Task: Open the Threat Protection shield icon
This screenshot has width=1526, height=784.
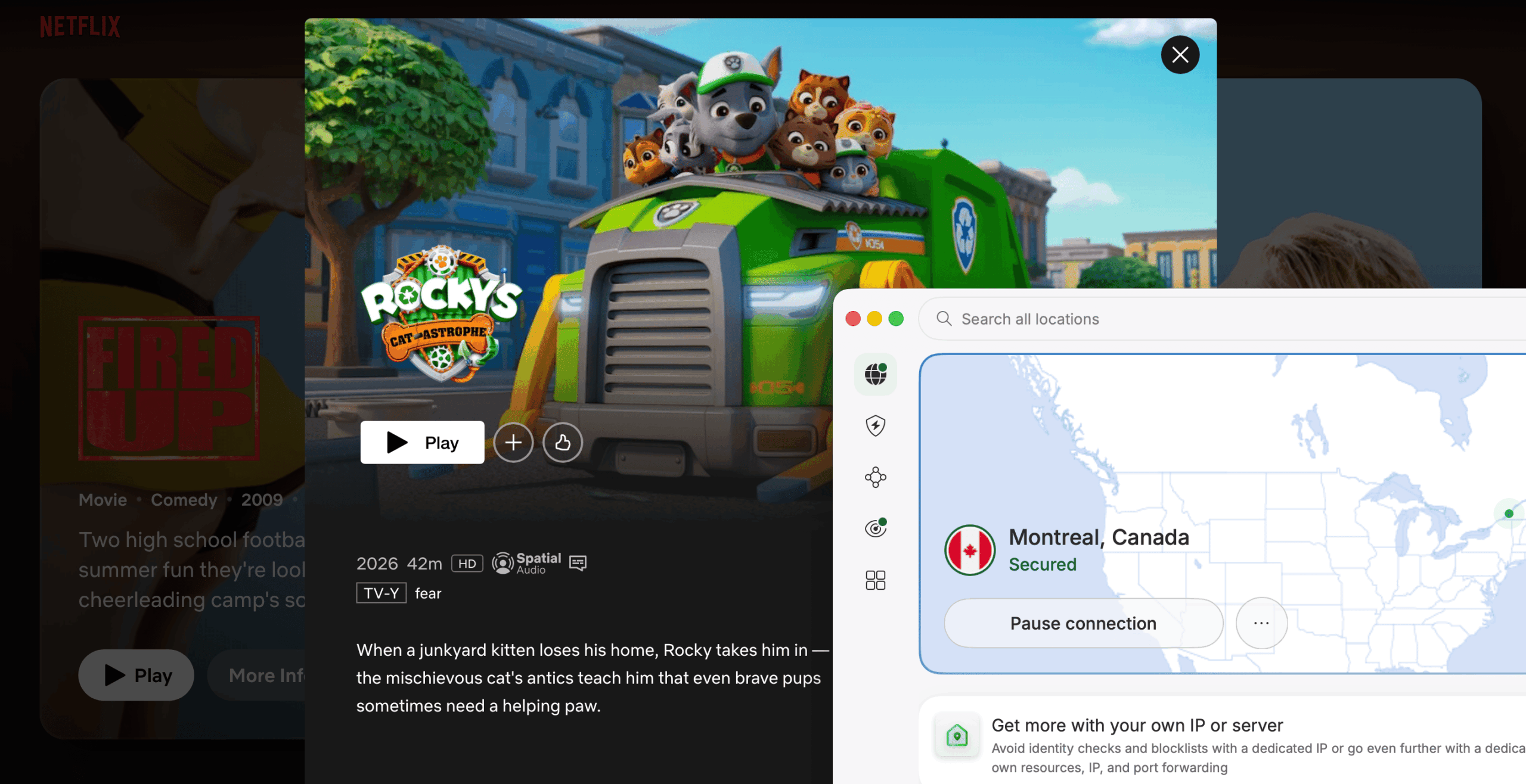Action: (876, 425)
